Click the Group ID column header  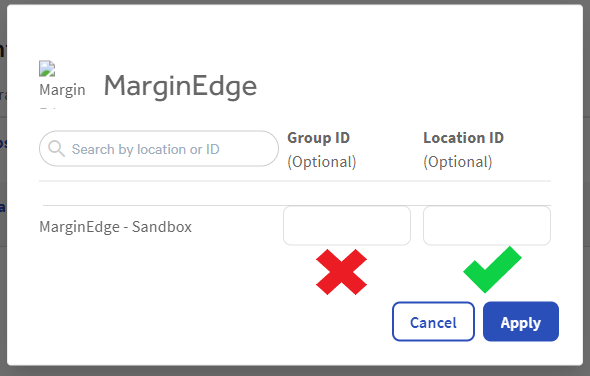[x=318, y=138]
